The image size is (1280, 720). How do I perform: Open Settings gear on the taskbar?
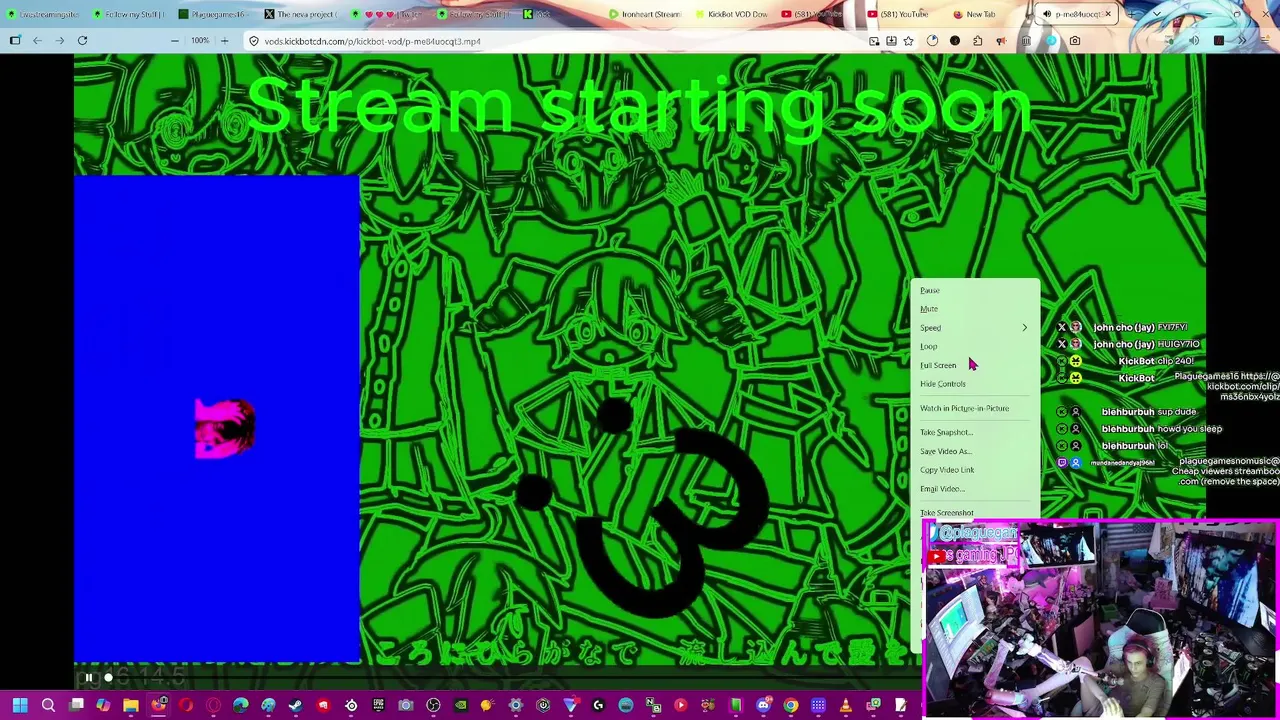pyautogui.click(x=515, y=705)
